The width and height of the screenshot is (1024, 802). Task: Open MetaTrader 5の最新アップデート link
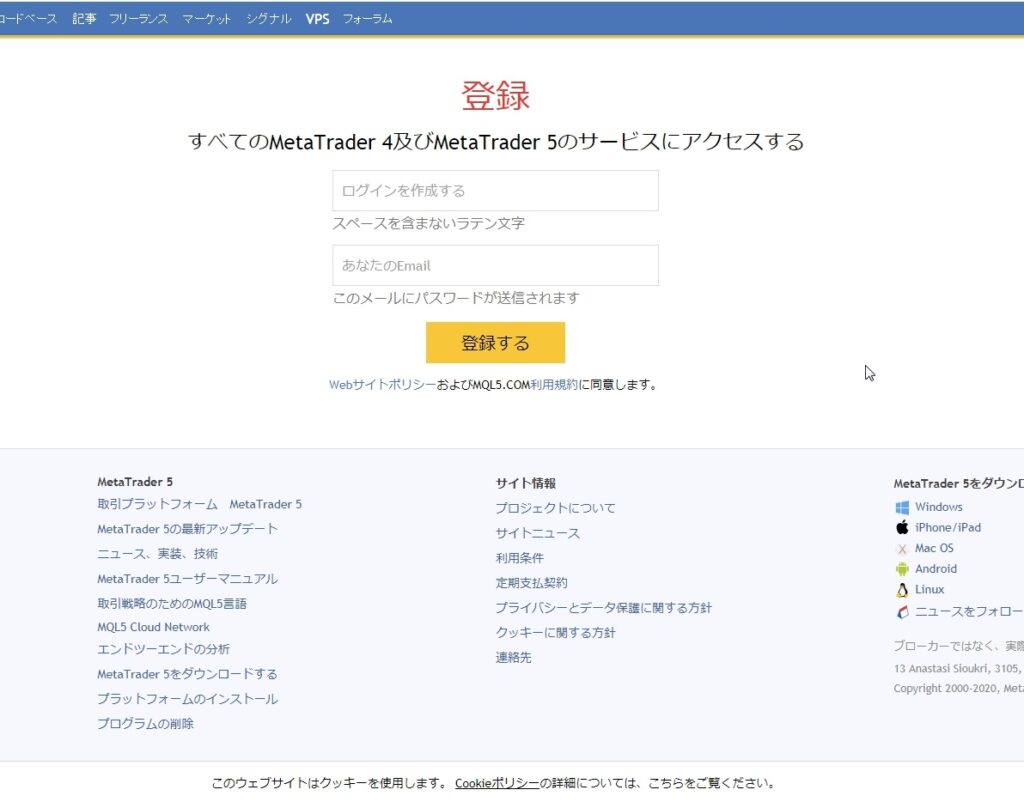187,529
